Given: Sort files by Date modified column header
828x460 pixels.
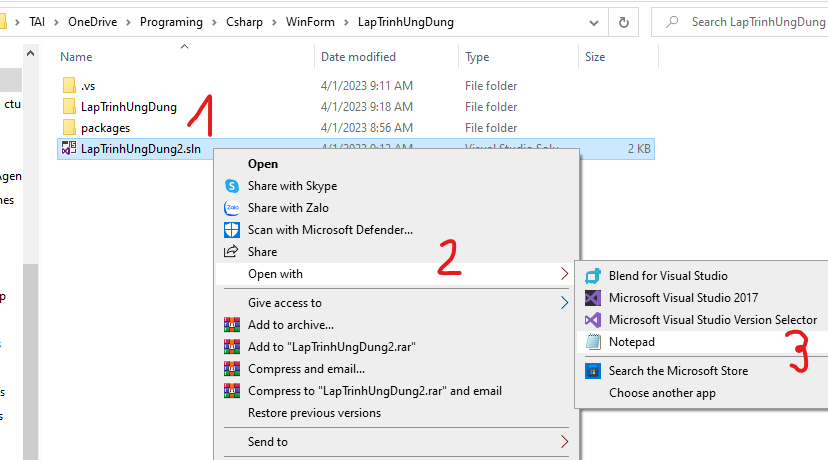Looking at the screenshot, I should click(x=358, y=57).
